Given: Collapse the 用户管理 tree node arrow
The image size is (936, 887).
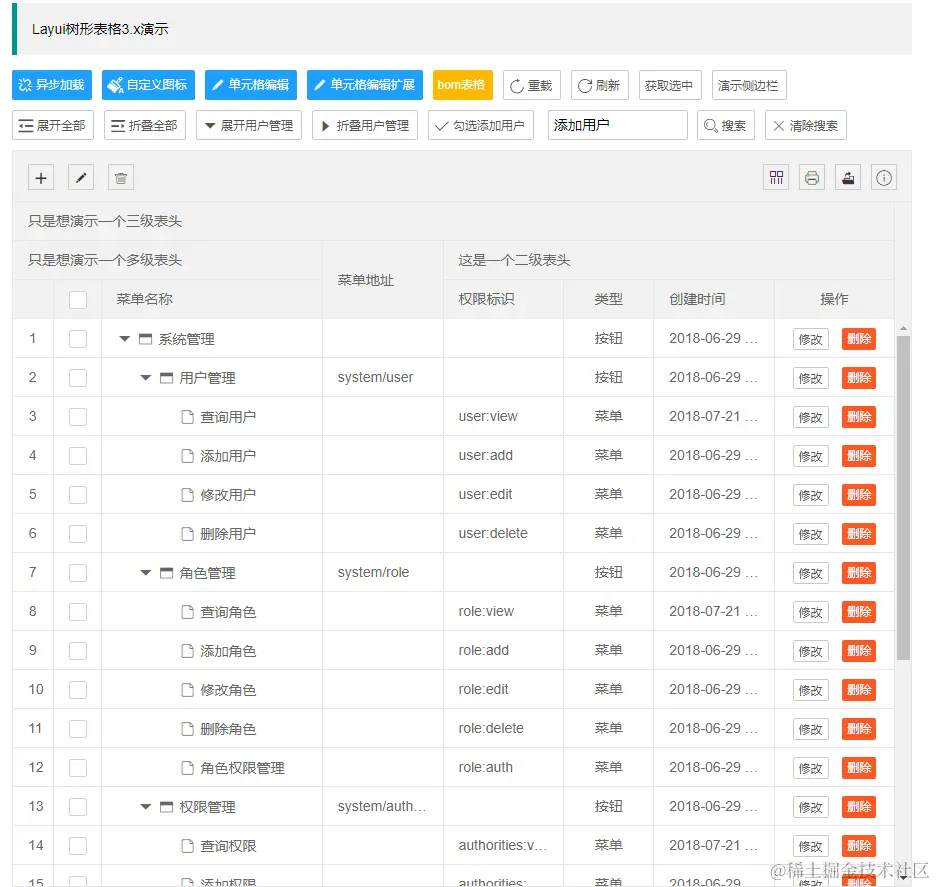Looking at the screenshot, I should pos(146,377).
